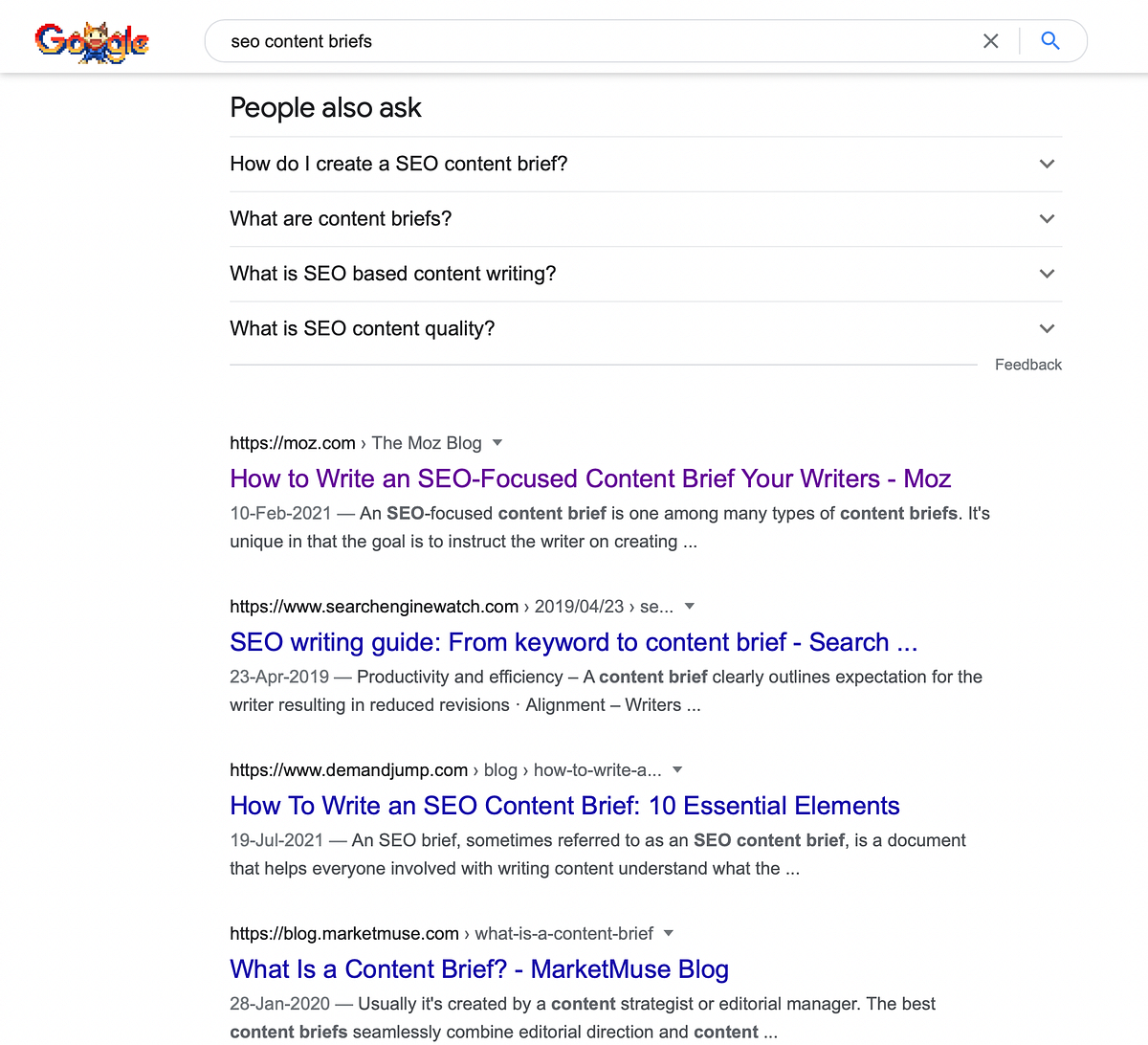
Task: Click the https://moz.com breadcrumb URL
Action: tap(293, 443)
